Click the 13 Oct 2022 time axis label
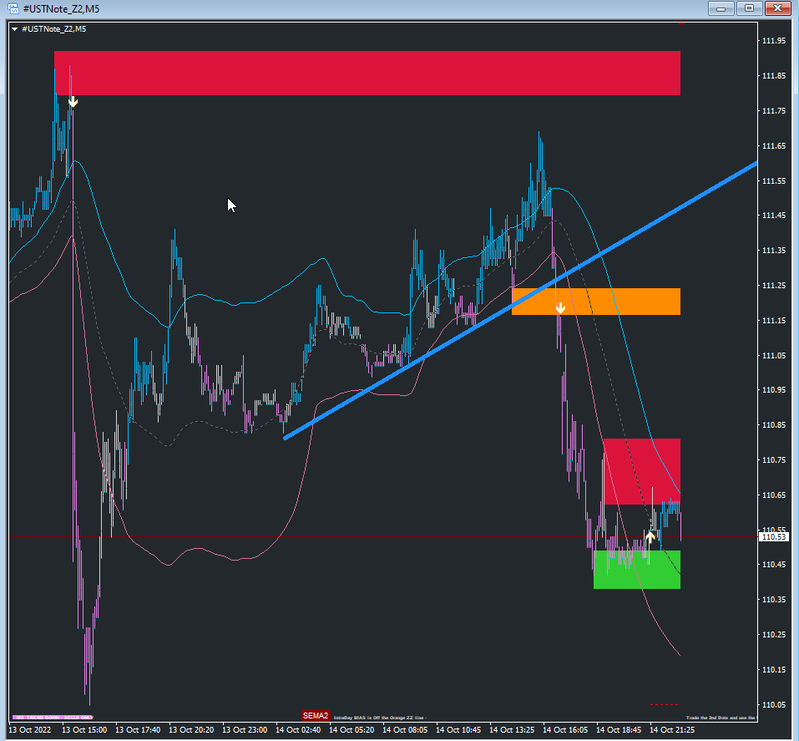This screenshot has width=799, height=741. [30, 730]
